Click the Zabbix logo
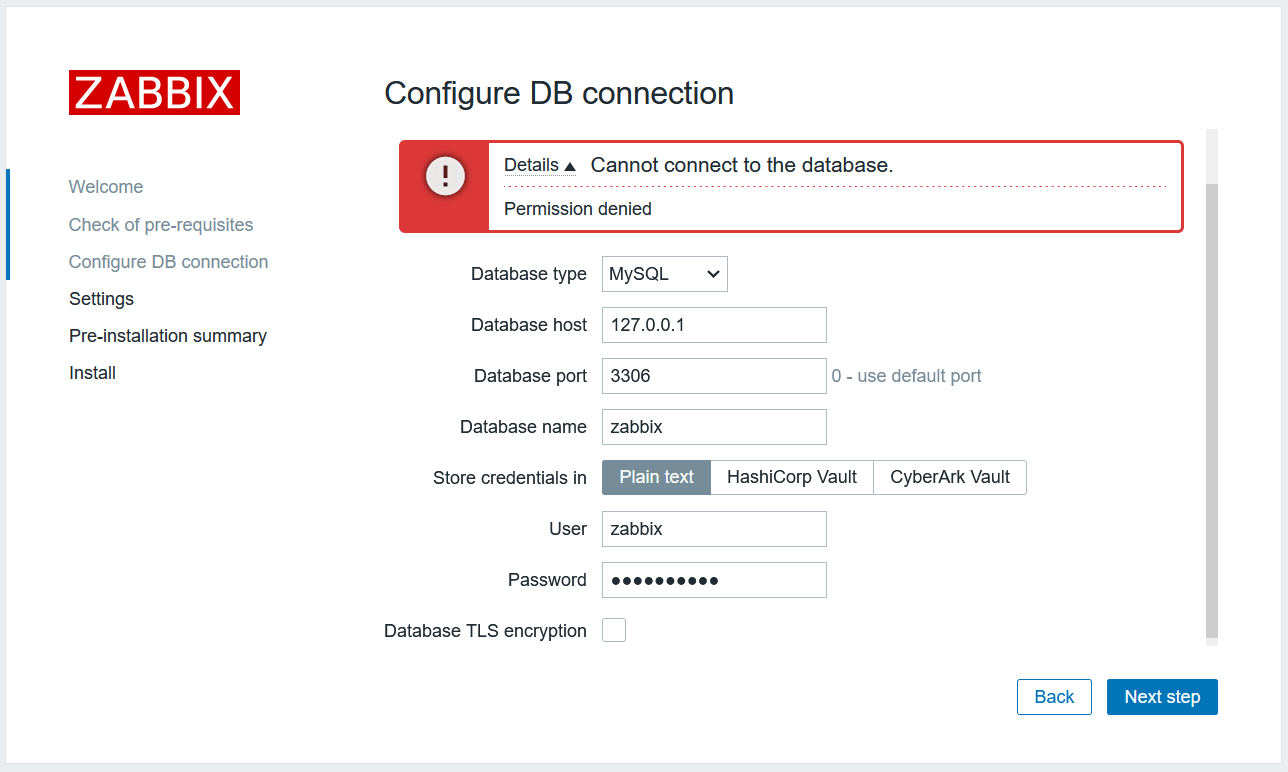 click(x=154, y=92)
